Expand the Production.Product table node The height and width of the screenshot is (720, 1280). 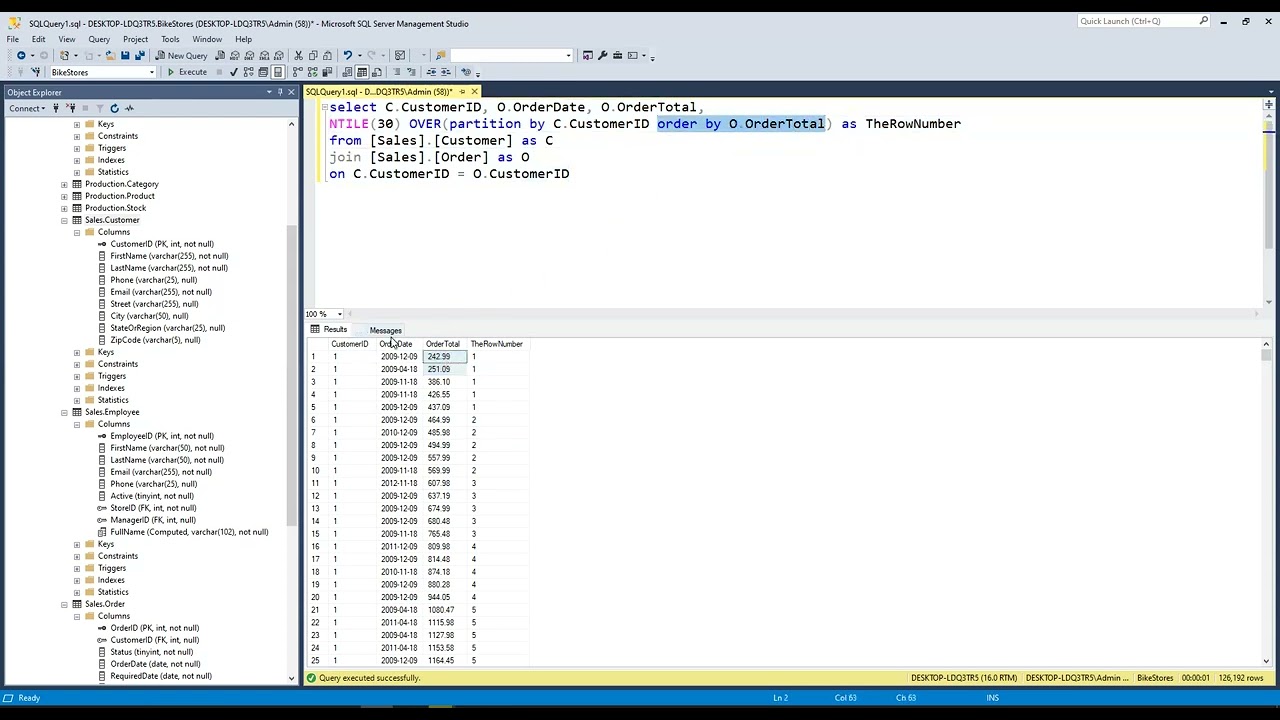point(64,196)
